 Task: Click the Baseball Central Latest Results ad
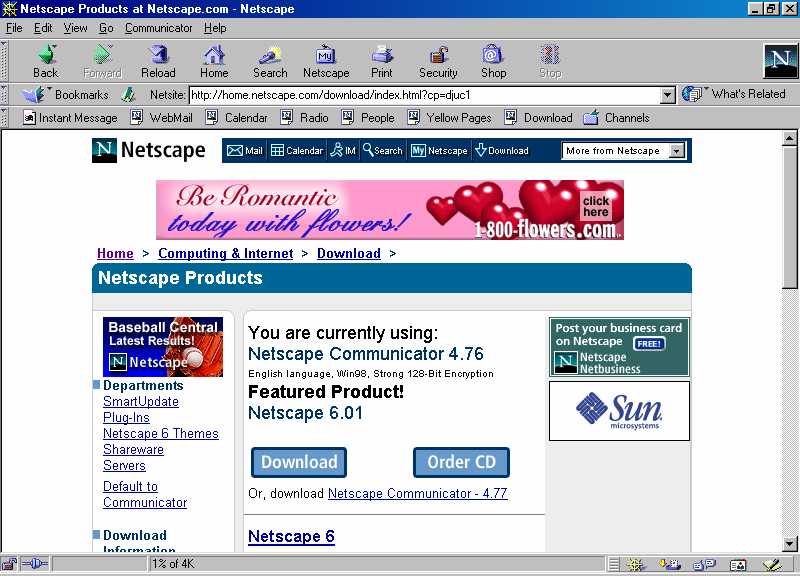[x=163, y=347]
